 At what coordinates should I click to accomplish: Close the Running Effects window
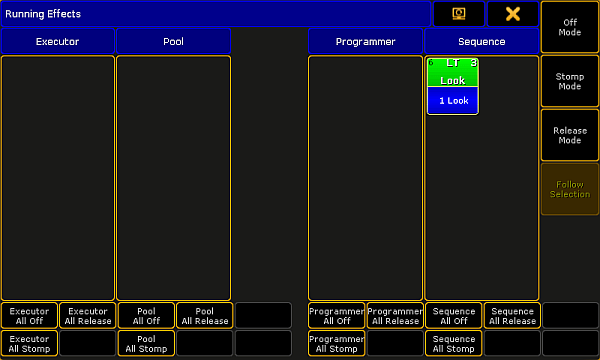coord(513,14)
